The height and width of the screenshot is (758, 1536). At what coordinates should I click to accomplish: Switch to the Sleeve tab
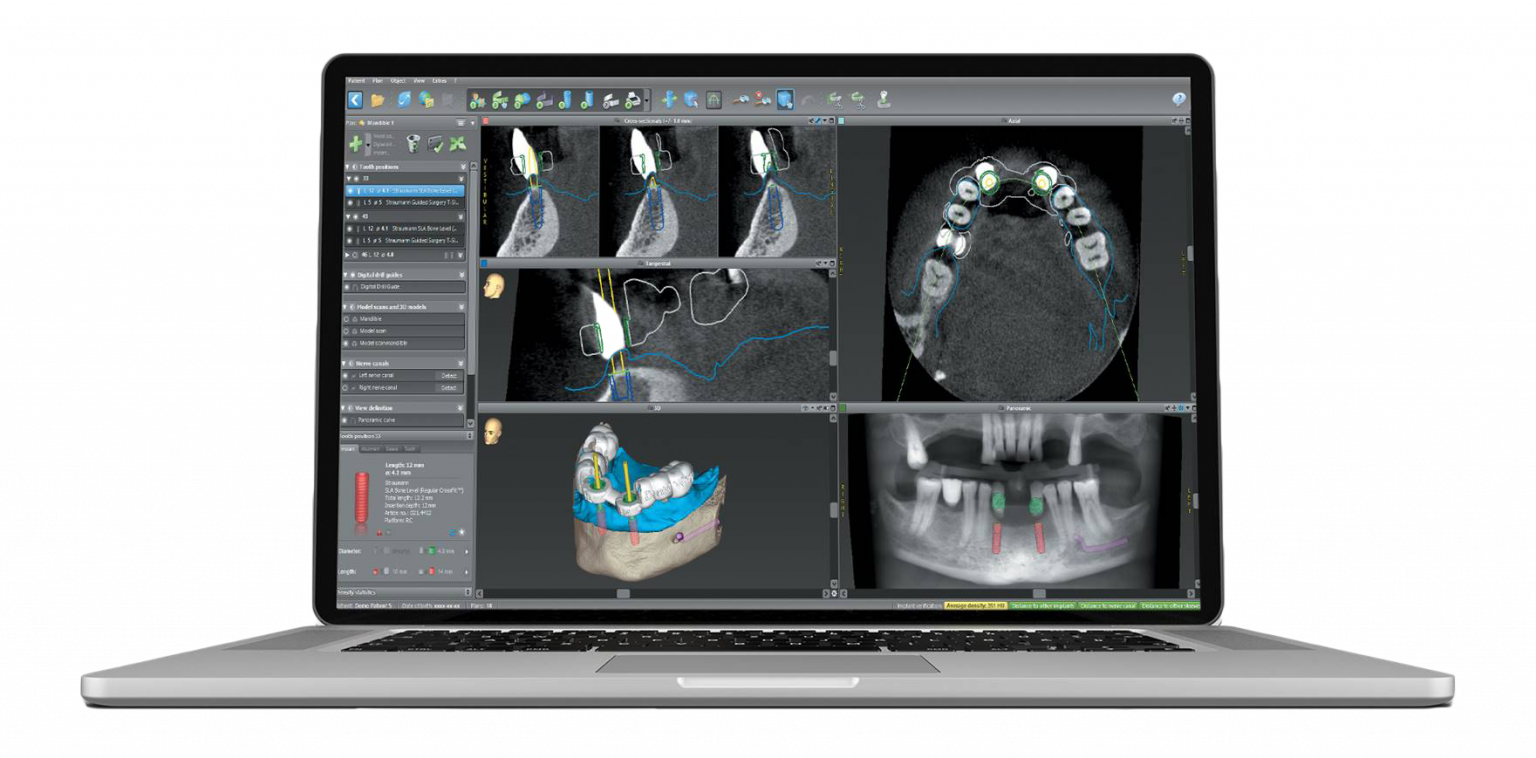point(391,449)
